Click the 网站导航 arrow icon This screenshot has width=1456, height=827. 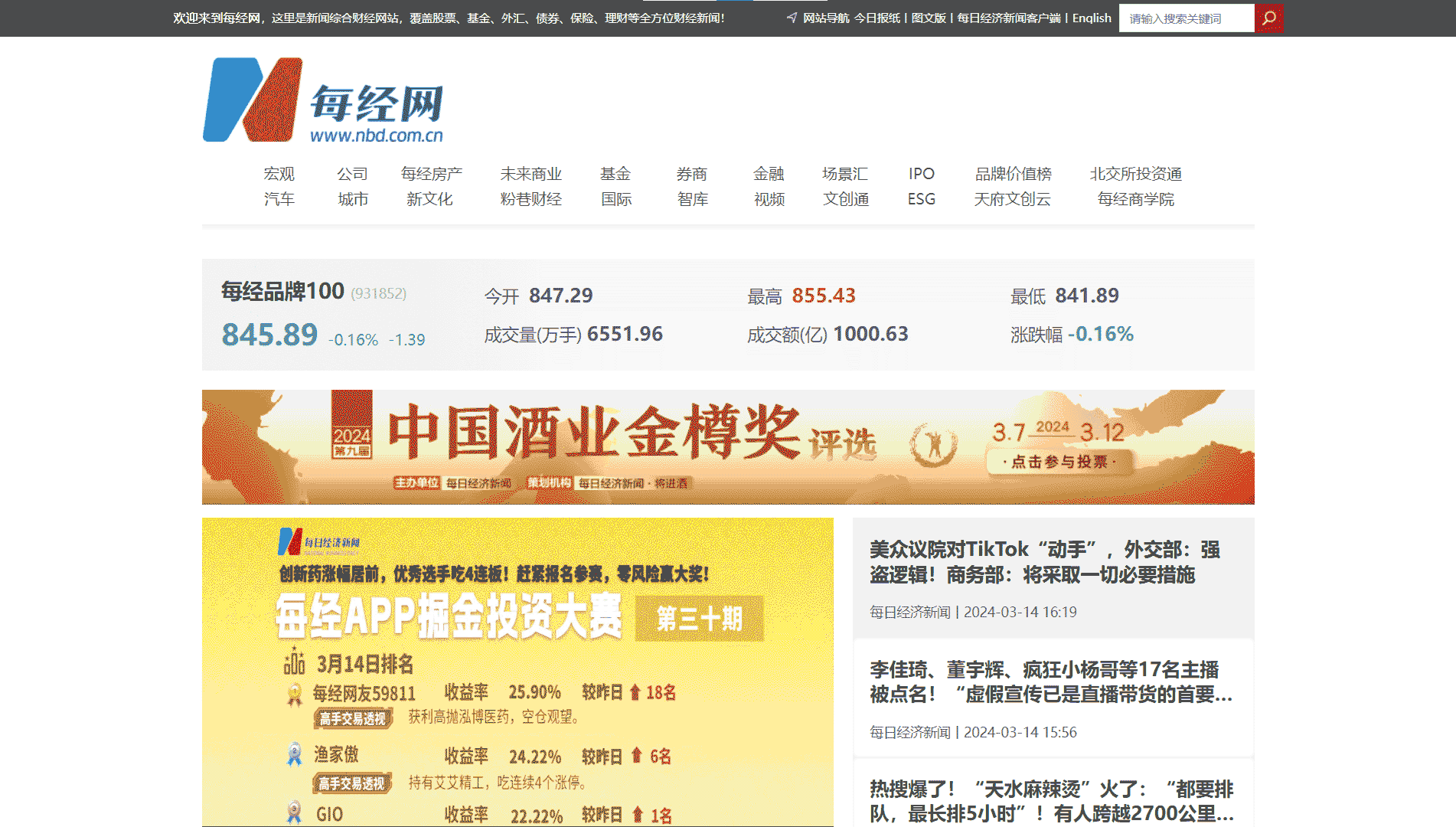click(x=792, y=18)
